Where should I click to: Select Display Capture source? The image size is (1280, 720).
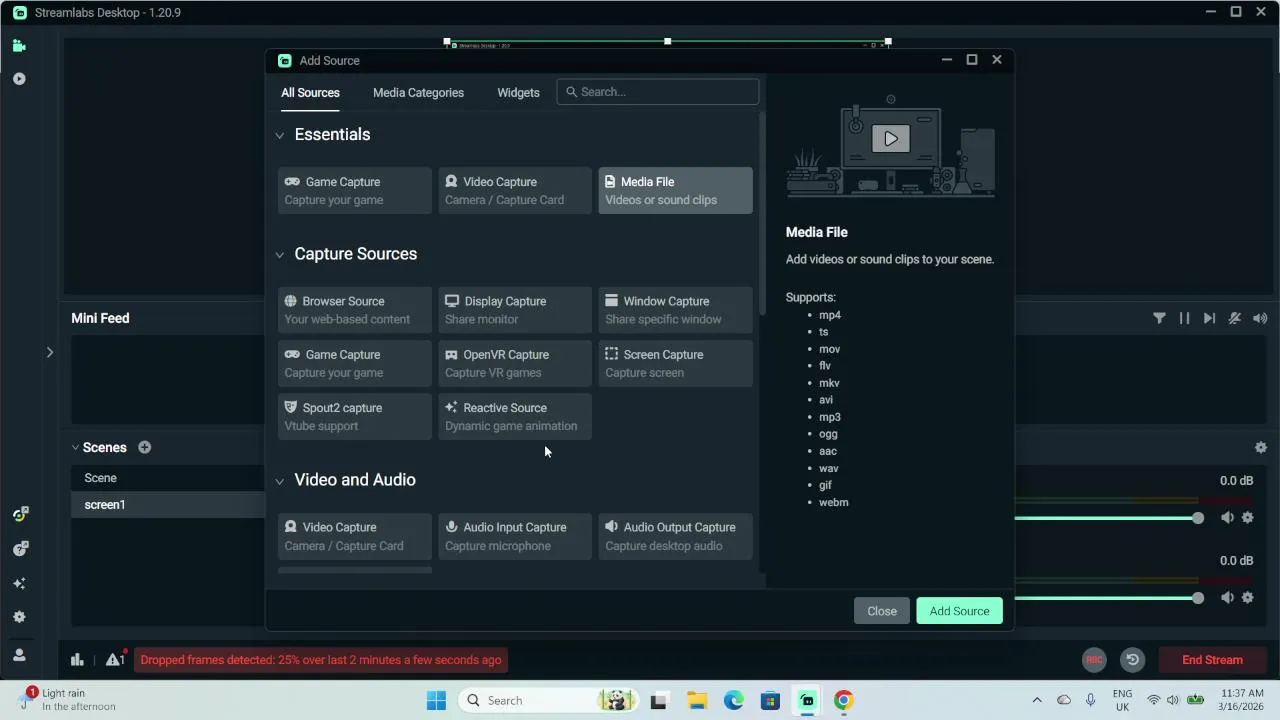515,310
